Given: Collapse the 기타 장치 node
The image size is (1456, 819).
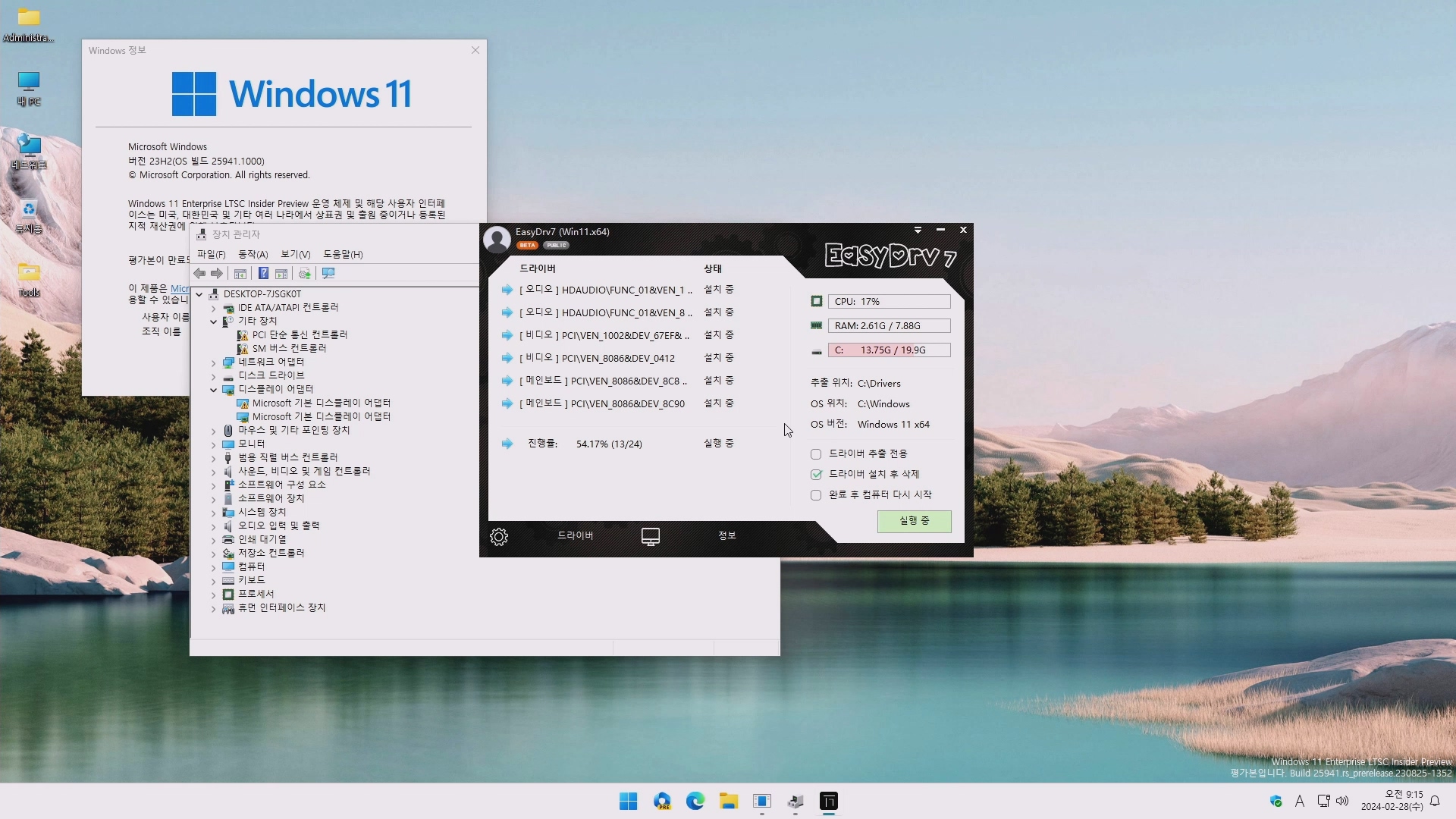Looking at the screenshot, I should pyautogui.click(x=214, y=322).
